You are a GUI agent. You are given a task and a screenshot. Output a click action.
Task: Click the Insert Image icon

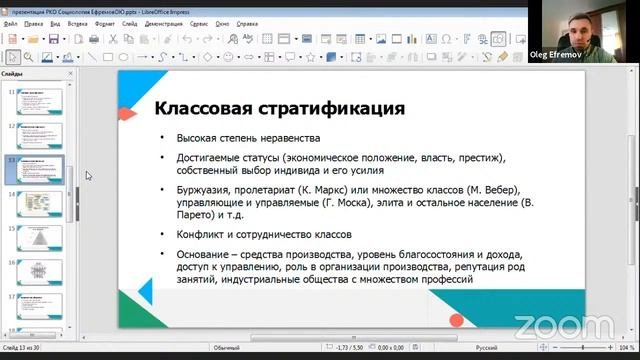[381, 39]
